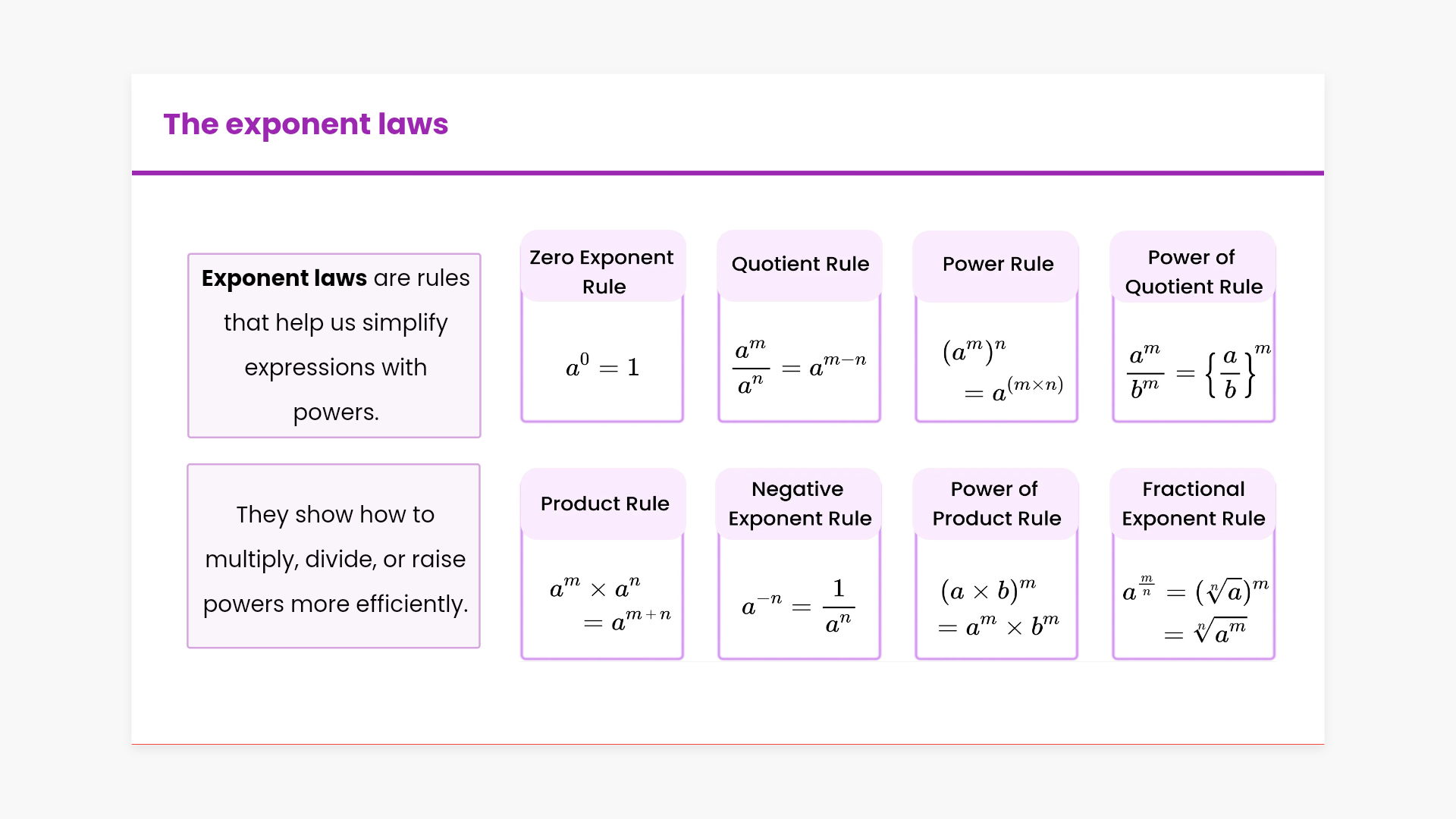Click the Power of Quotient Rule header
Image resolution: width=1456 pixels, height=819 pixels.
1193,271
